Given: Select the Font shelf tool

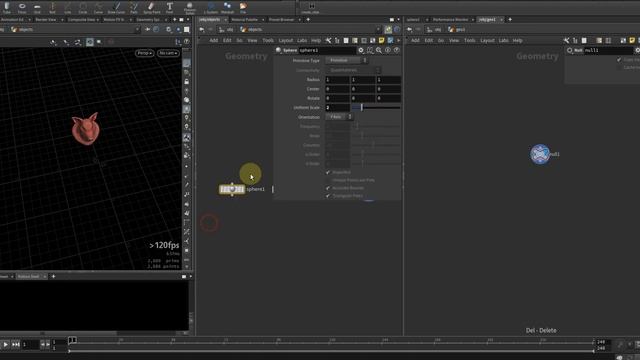Looking at the screenshot, I should pos(169,8).
